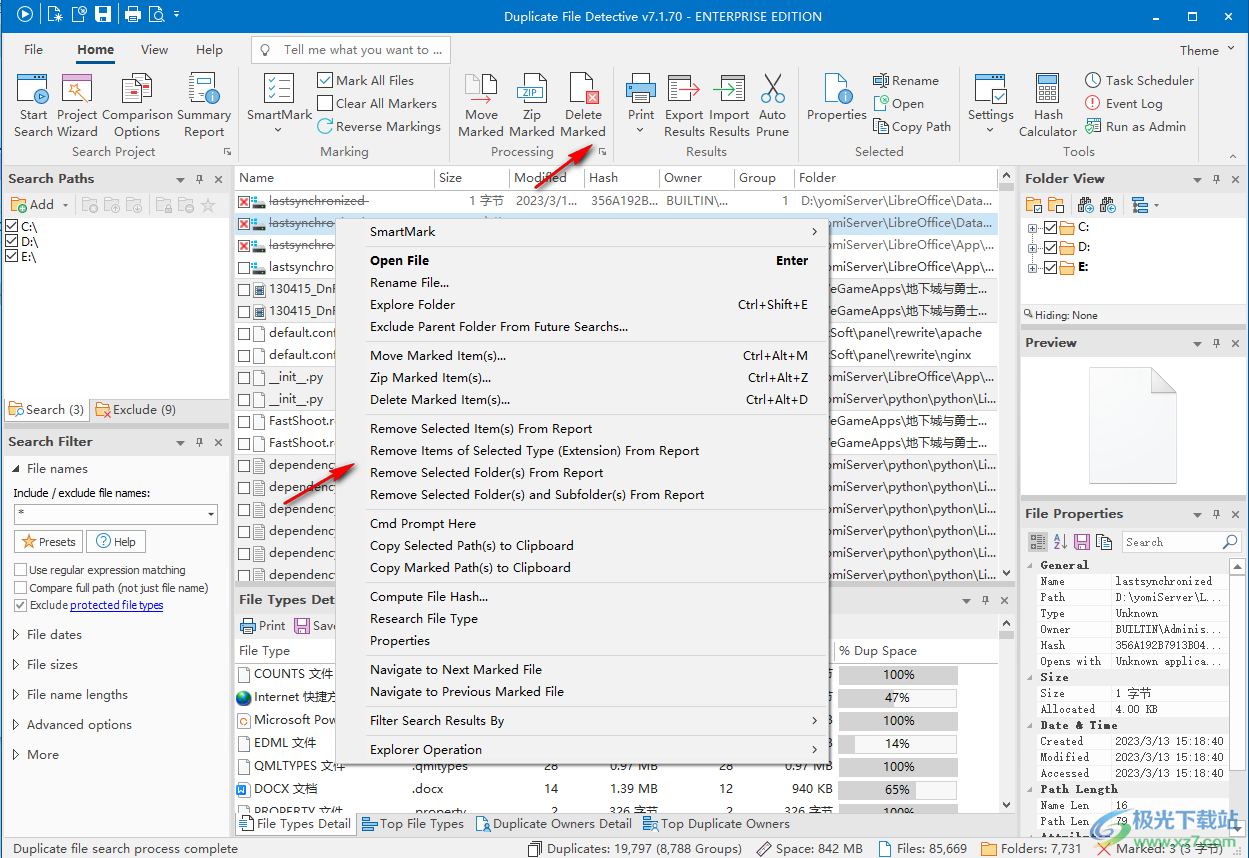Screen dimensions: 1249x858
Task: Click Copy Path in ribbon
Action: 911,127
